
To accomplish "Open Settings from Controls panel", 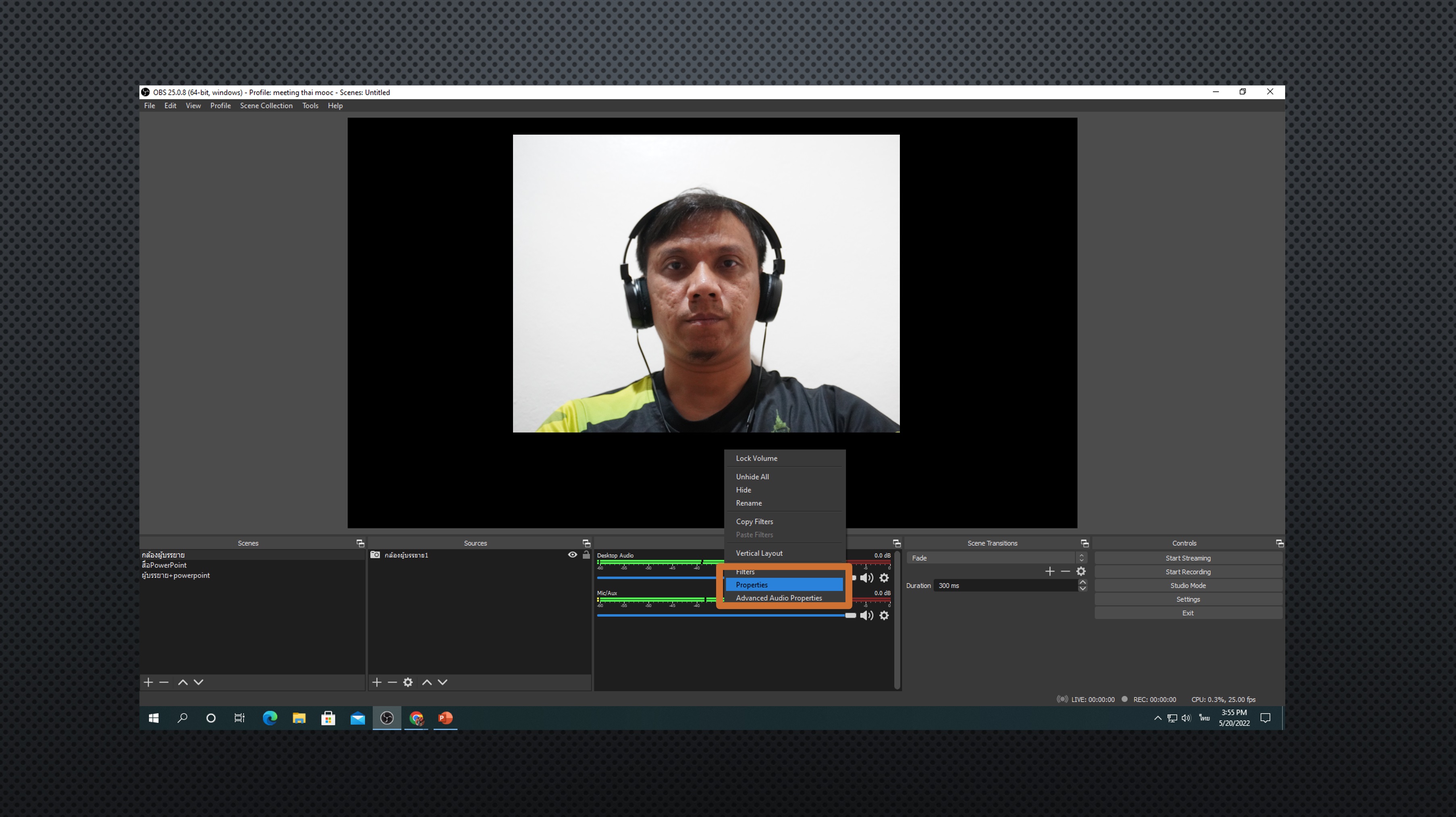I will [x=1188, y=599].
